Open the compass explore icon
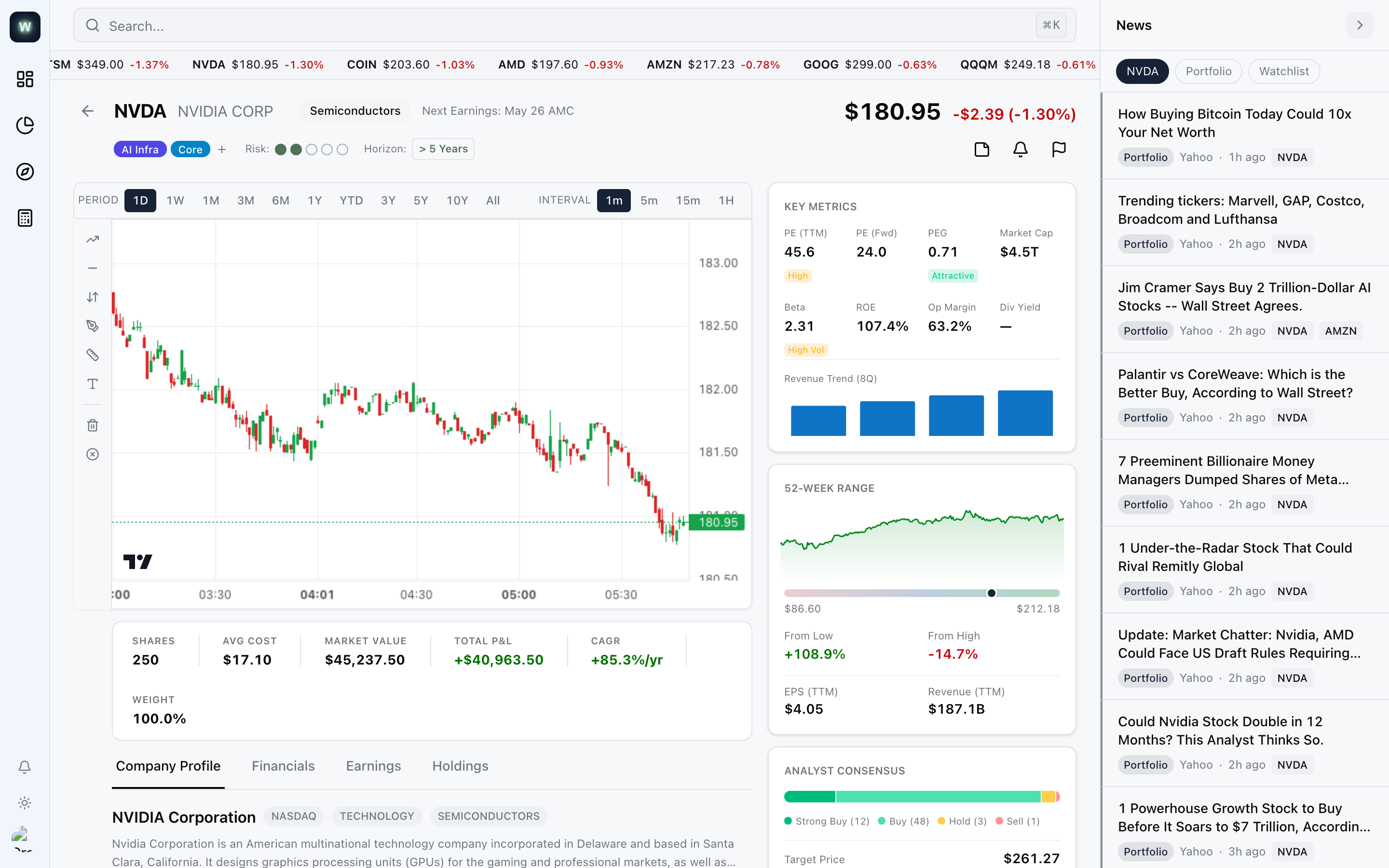The width and height of the screenshot is (1389, 868). [x=25, y=172]
